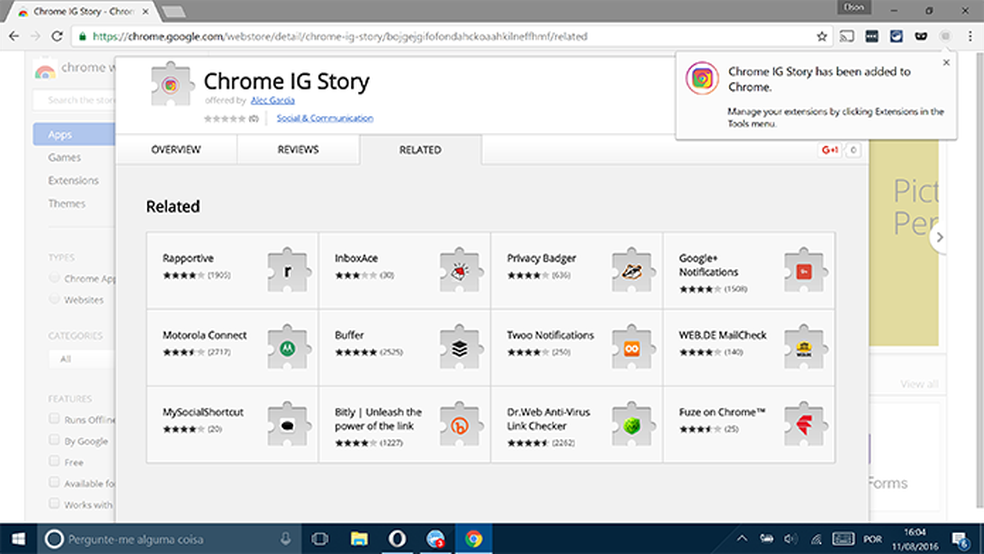The width and height of the screenshot is (984, 554).
Task: Advance the banner carousel with right arrow
Action: click(939, 237)
